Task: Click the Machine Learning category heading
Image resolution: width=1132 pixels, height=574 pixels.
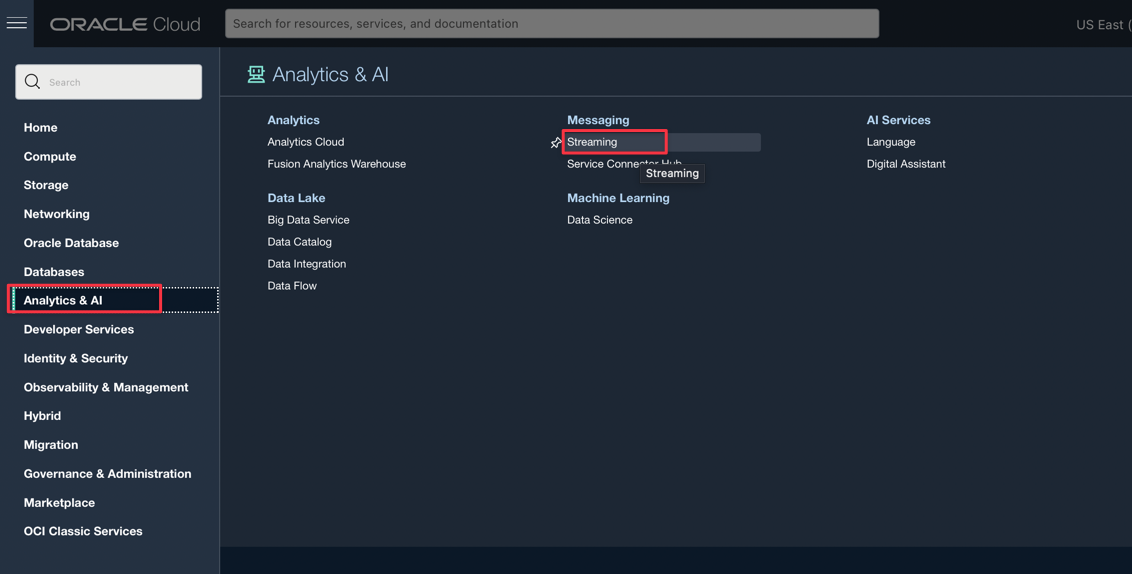Action: (x=618, y=198)
